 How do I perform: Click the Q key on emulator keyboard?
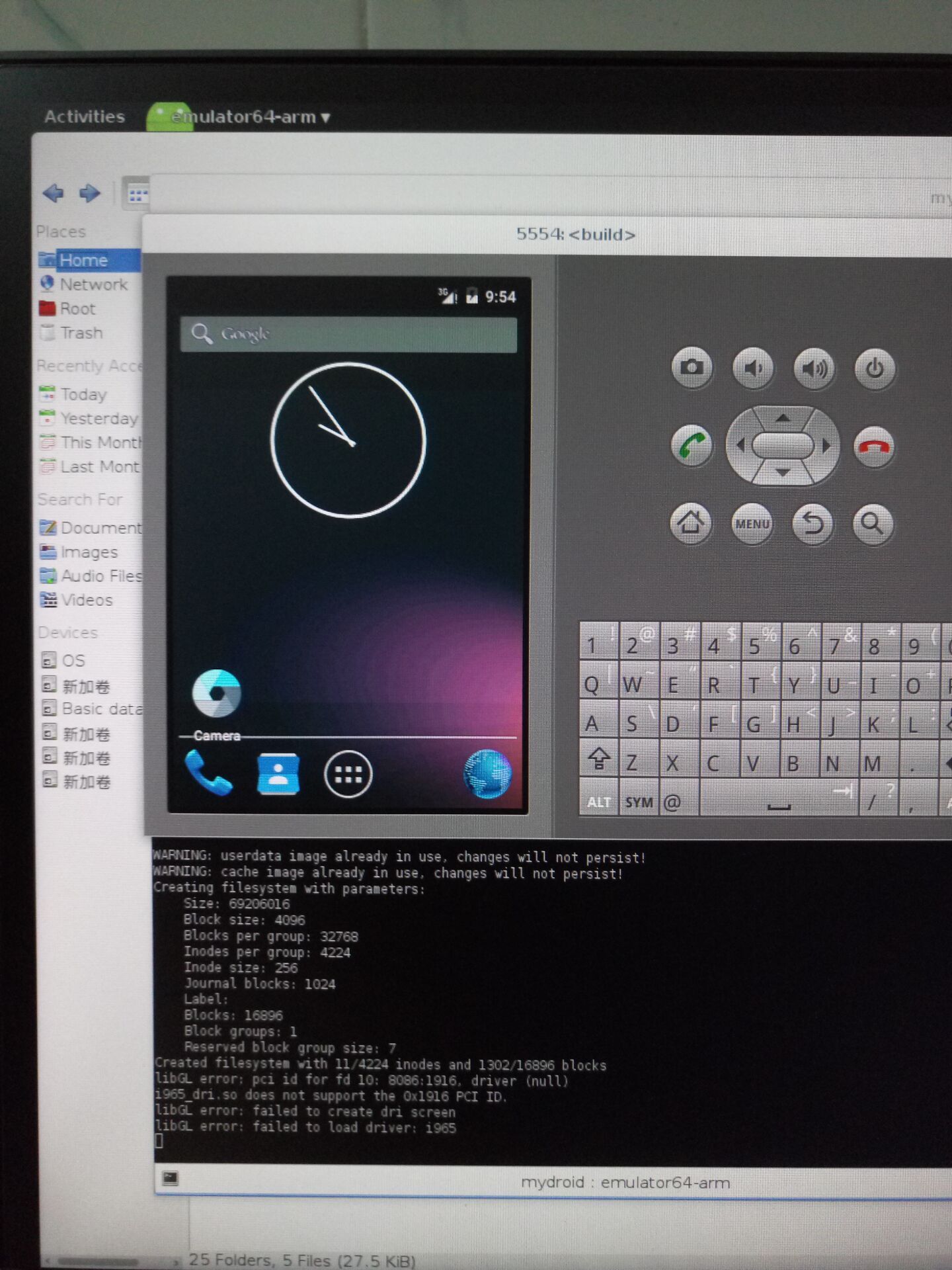tap(598, 681)
